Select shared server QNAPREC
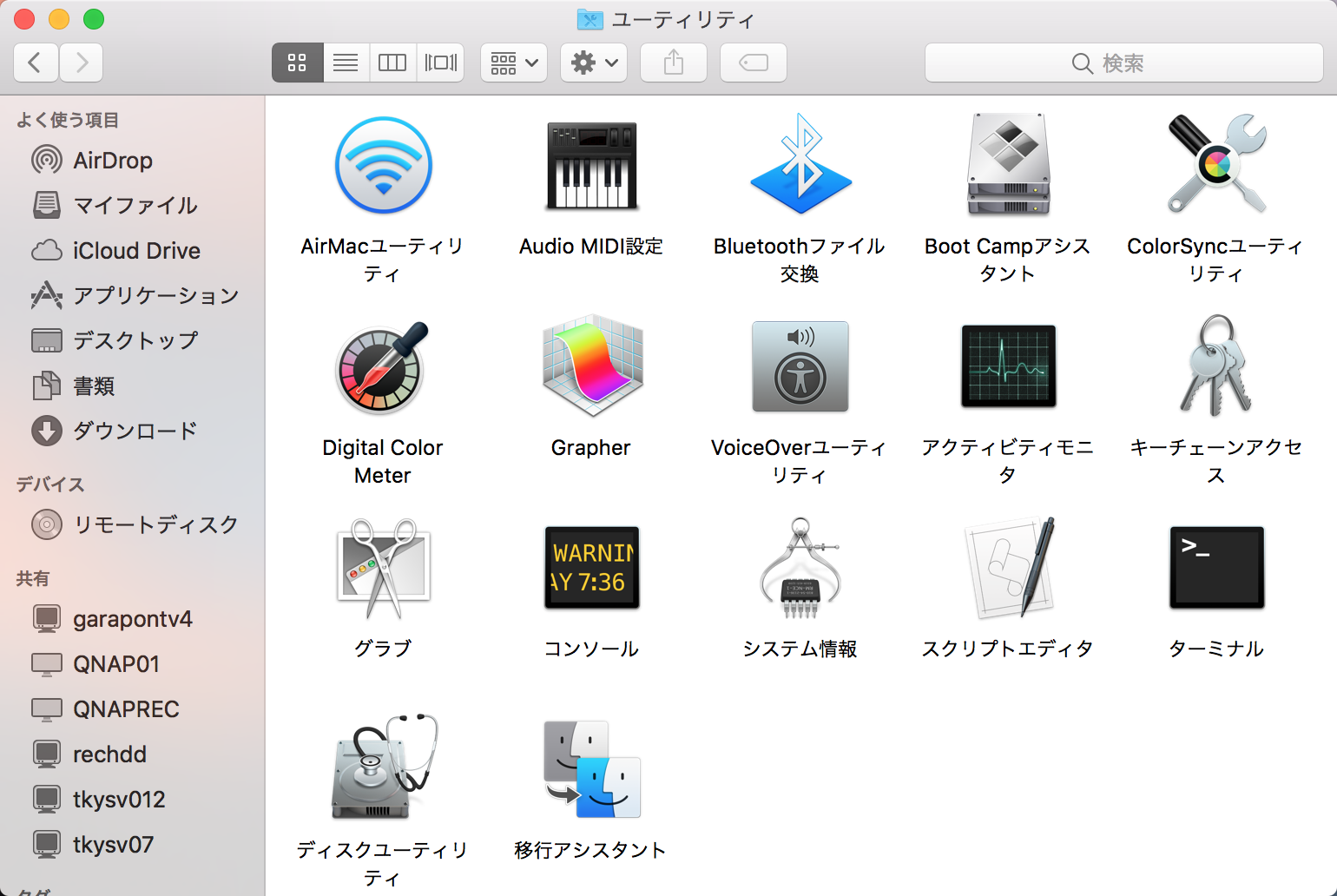Image resolution: width=1337 pixels, height=896 pixels. pos(133,708)
